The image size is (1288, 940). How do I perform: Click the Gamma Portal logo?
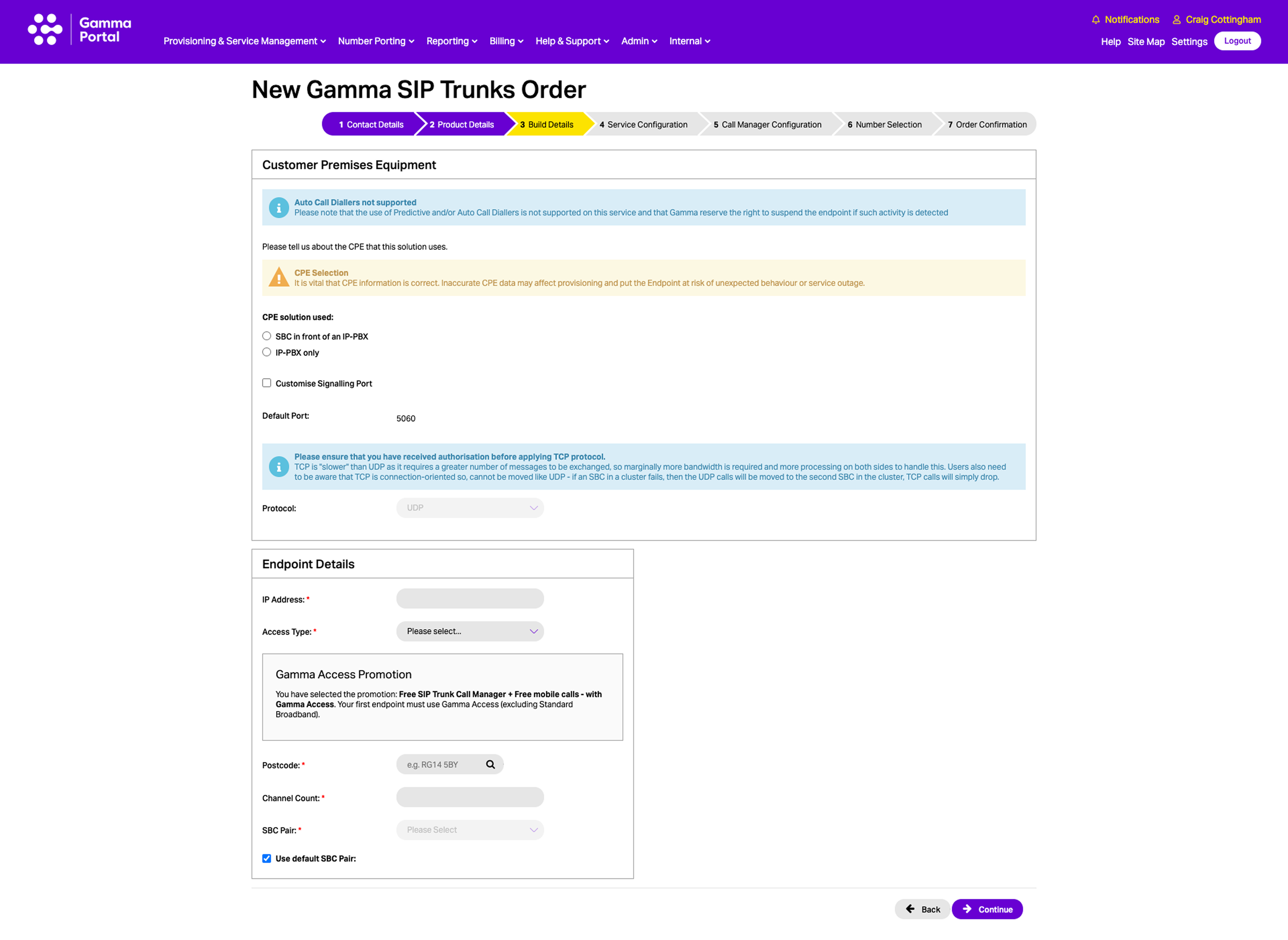tap(79, 30)
